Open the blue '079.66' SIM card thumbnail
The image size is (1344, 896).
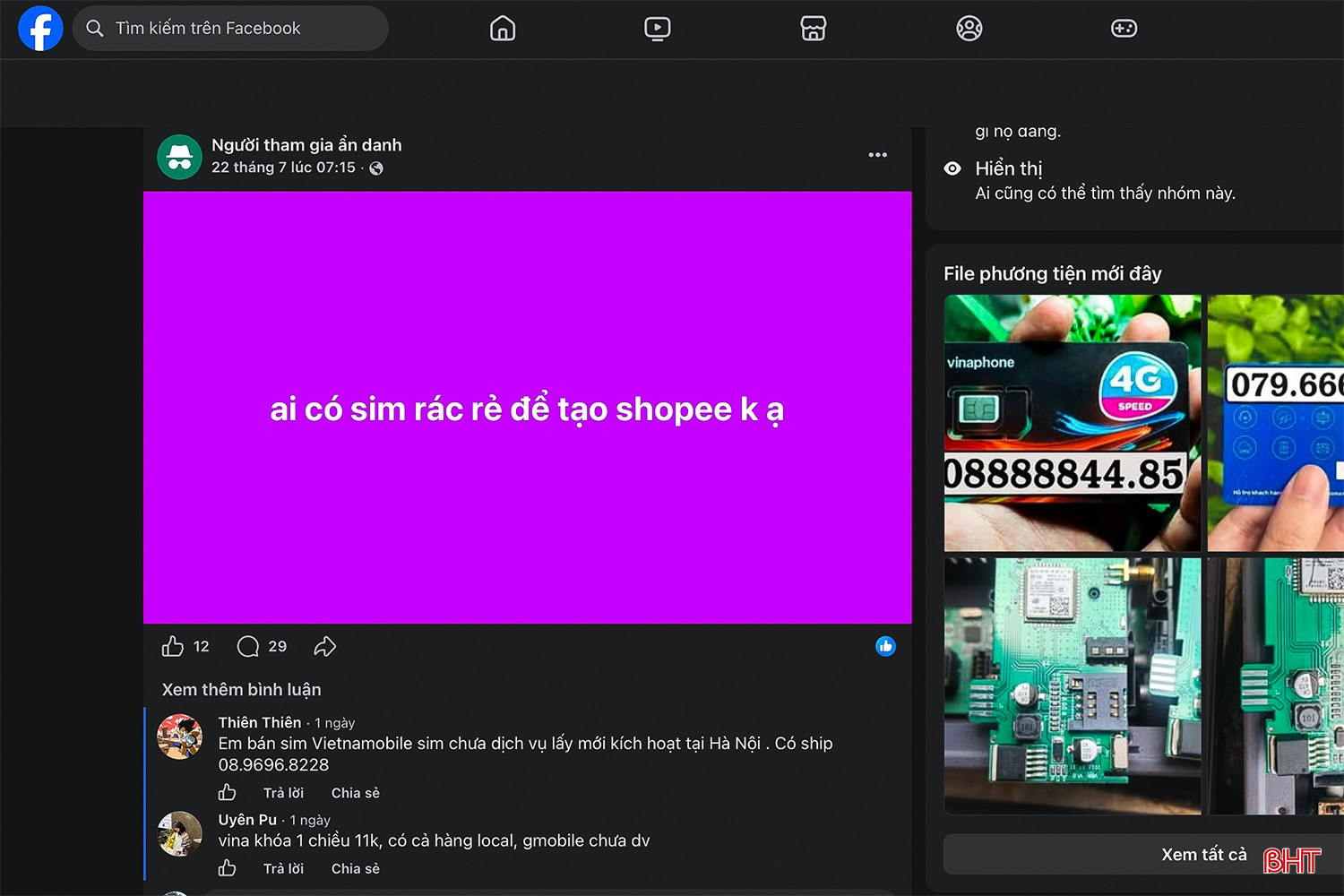point(1276,423)
